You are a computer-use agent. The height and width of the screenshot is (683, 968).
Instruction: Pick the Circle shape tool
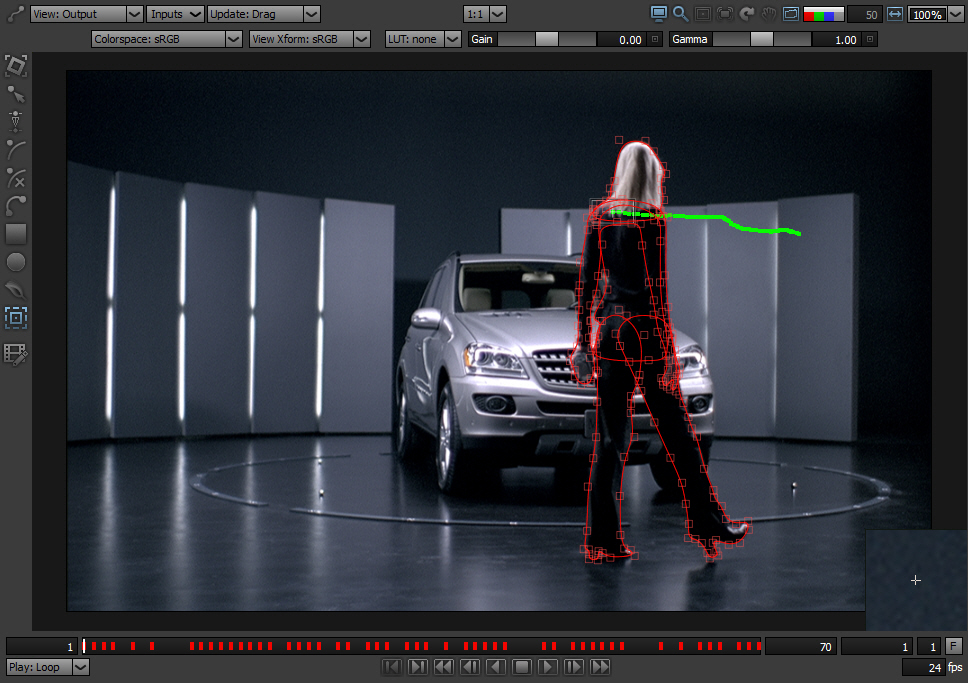pos(16,262)
